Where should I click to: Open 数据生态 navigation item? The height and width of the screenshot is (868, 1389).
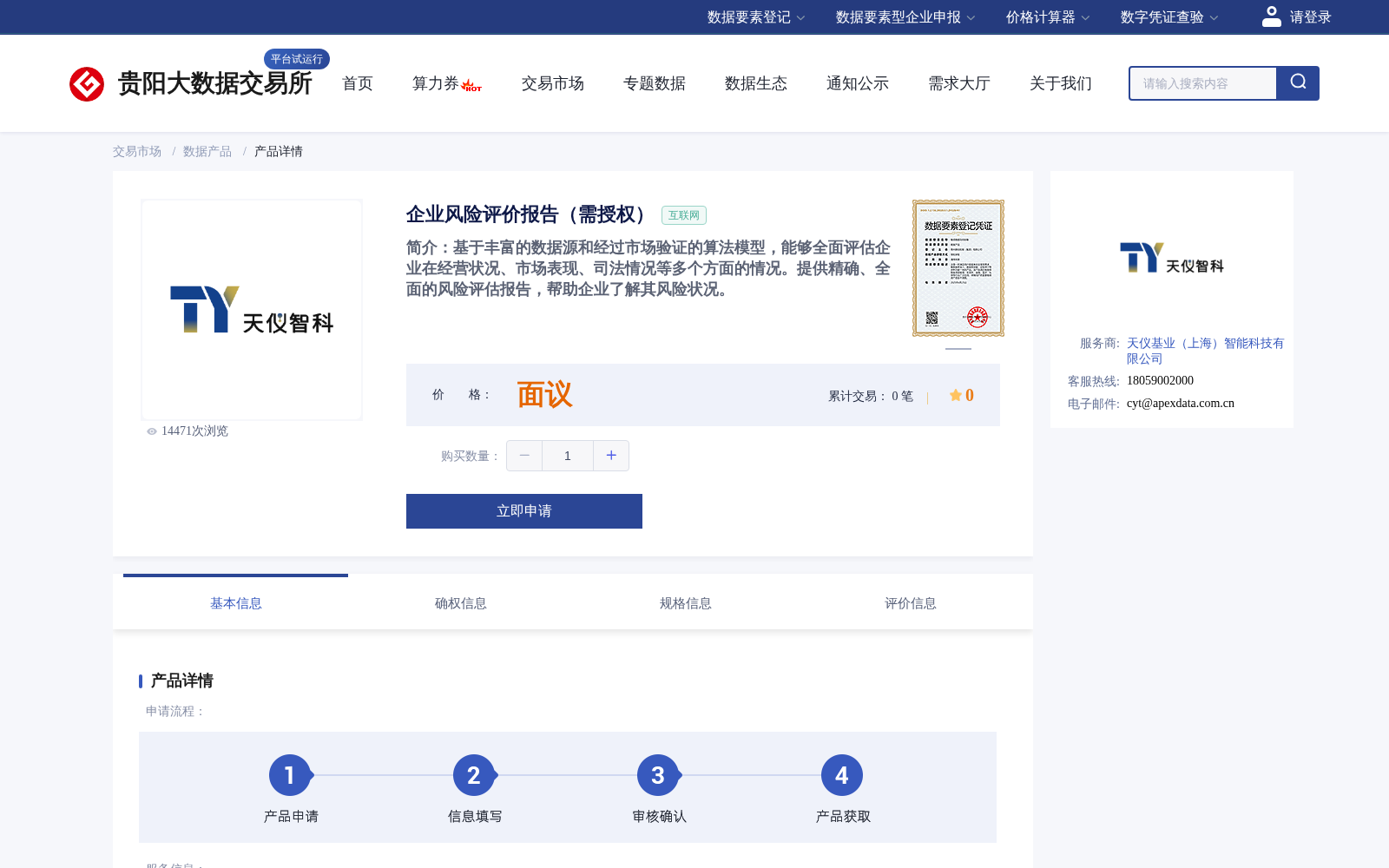pyautogui.click(x=756, y=83)
